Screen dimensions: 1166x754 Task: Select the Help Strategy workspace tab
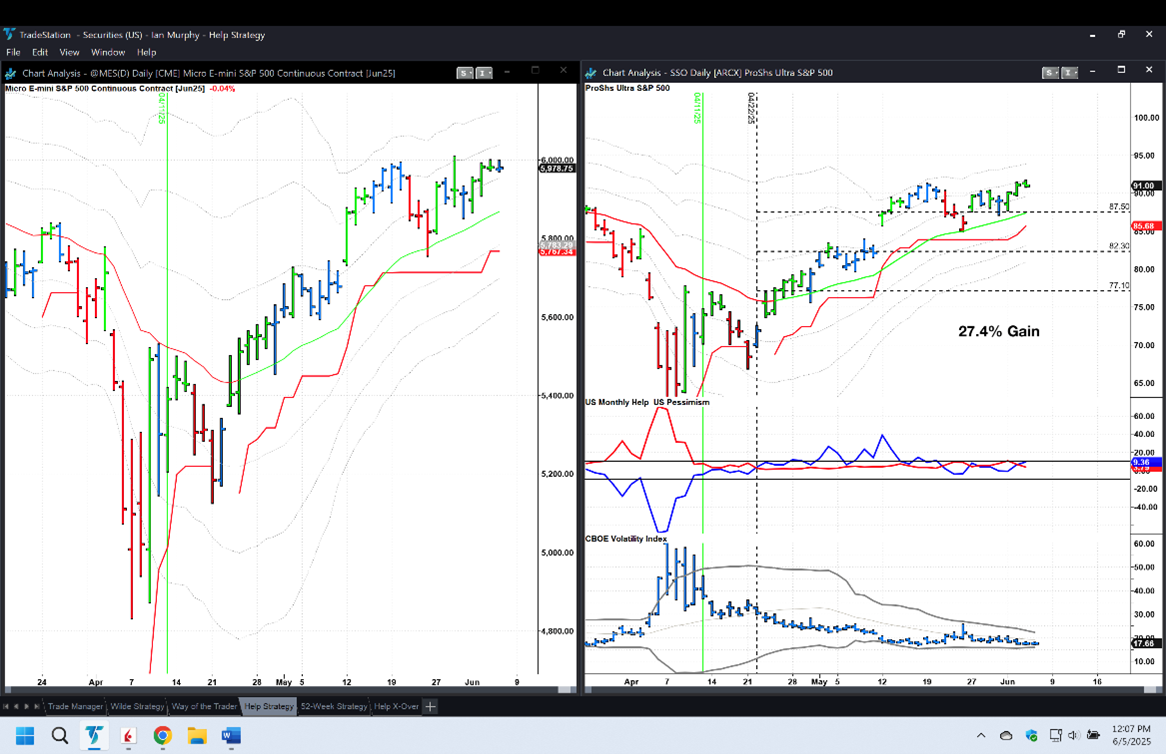pyautogui.click(x=269, y=706)
